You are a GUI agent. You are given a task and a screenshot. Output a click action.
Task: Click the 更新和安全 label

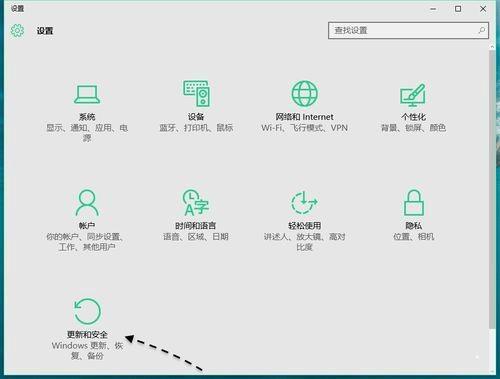tap(87, 334)
